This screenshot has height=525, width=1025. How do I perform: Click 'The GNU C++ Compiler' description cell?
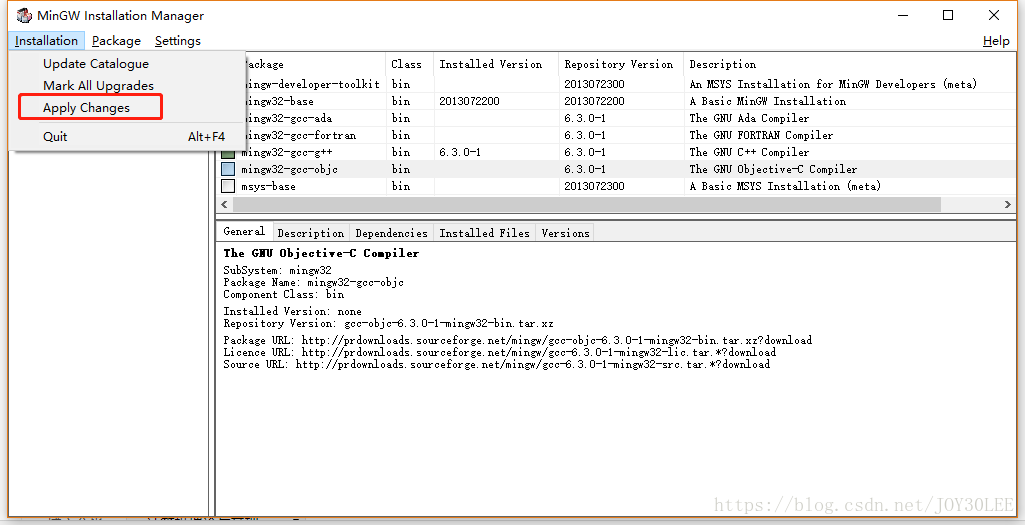pyautogui.click(x=749, y=152)
